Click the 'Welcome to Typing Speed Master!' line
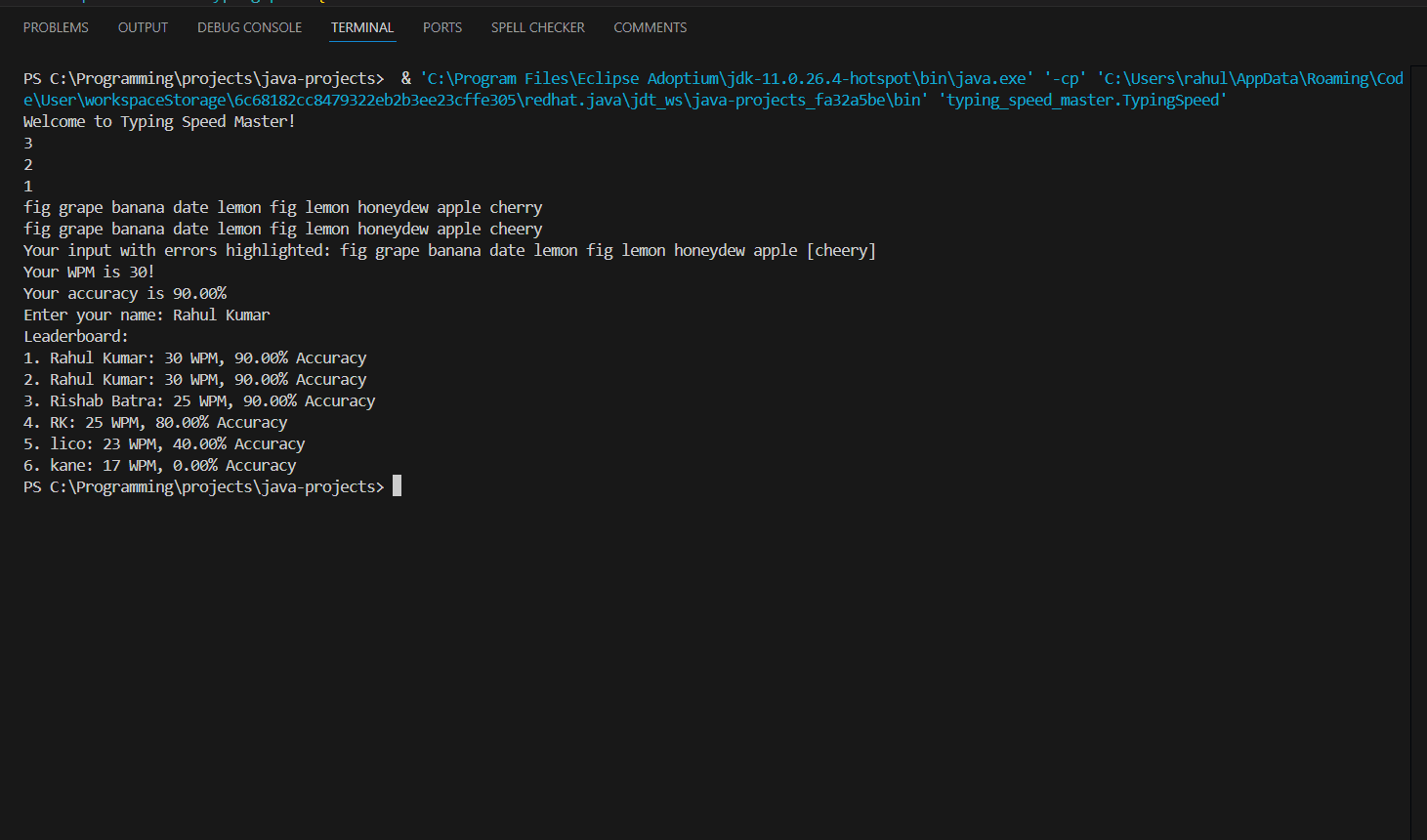This screenshot has height=840, width=1427. point(159,122)
